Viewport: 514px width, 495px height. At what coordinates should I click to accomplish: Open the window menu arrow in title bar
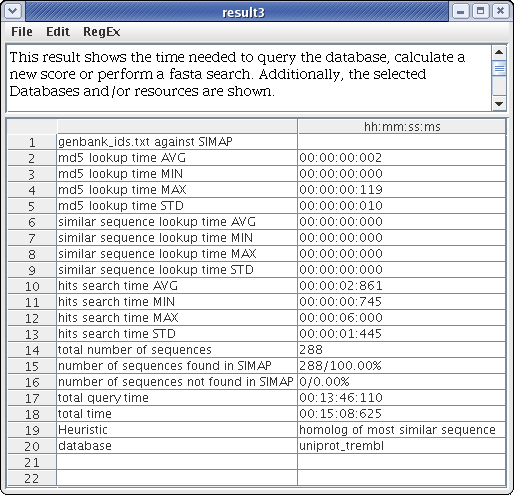coord(13,11)
